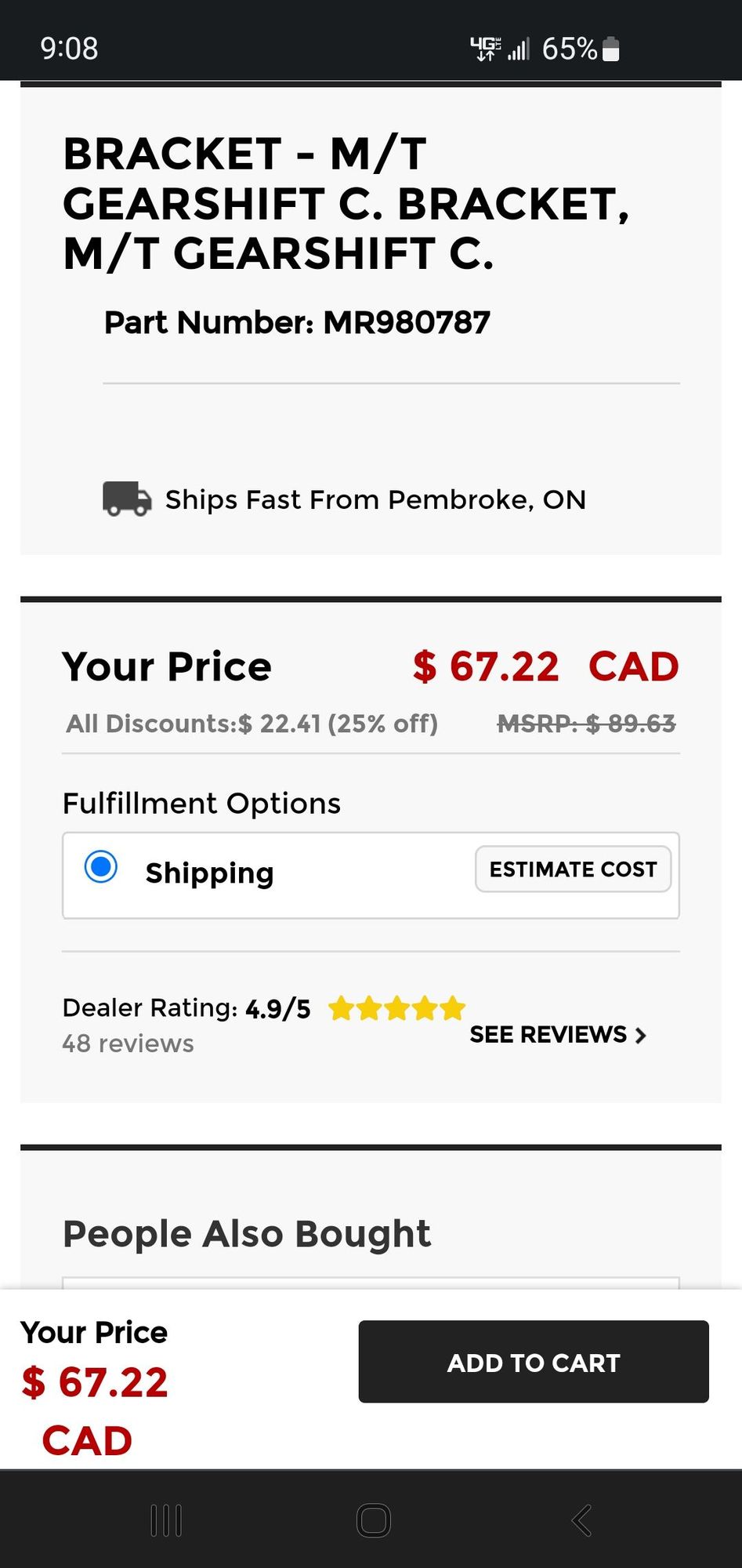Tap the Fulfillment Options label
742x1568 pixels.
pyautogui.click(x=201, y=804)
